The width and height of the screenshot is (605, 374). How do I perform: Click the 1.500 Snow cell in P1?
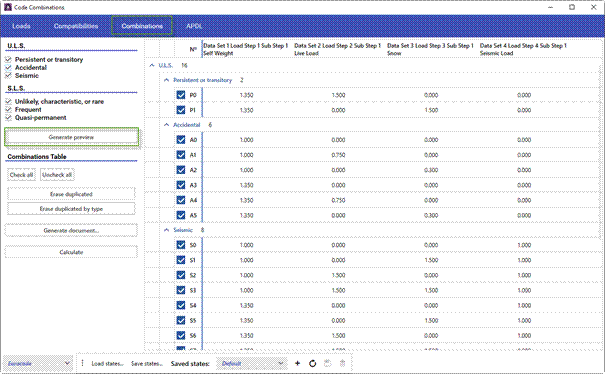(431, 110)
